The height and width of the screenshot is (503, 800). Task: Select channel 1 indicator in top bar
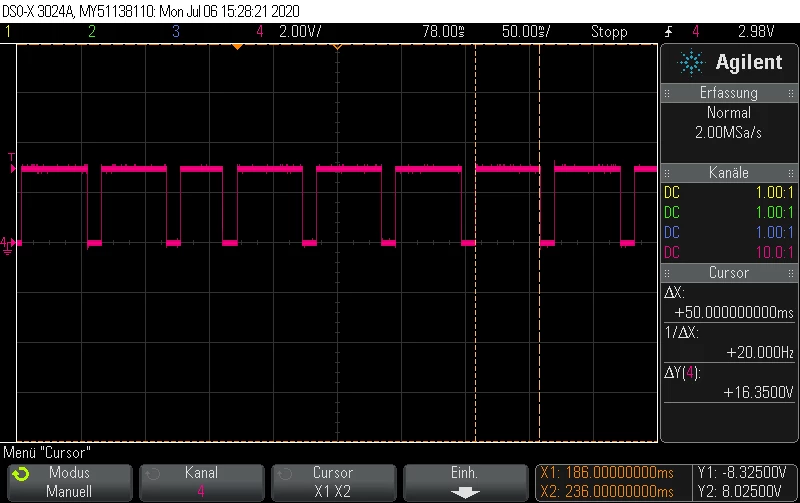(x=8, y=32)
